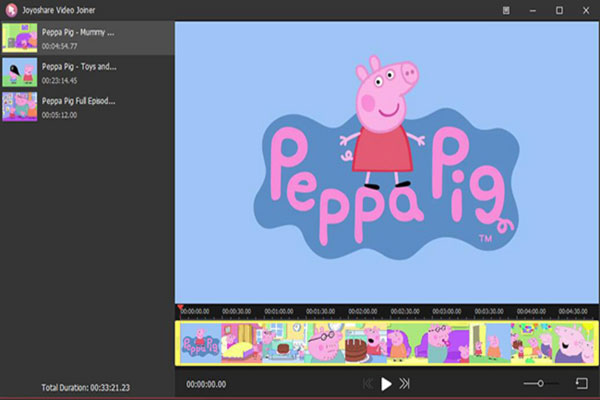The height and width of the screenshot is (400, 600).
Task: Adjust the timeline zoom slider
Action: (x=541, y=383)
